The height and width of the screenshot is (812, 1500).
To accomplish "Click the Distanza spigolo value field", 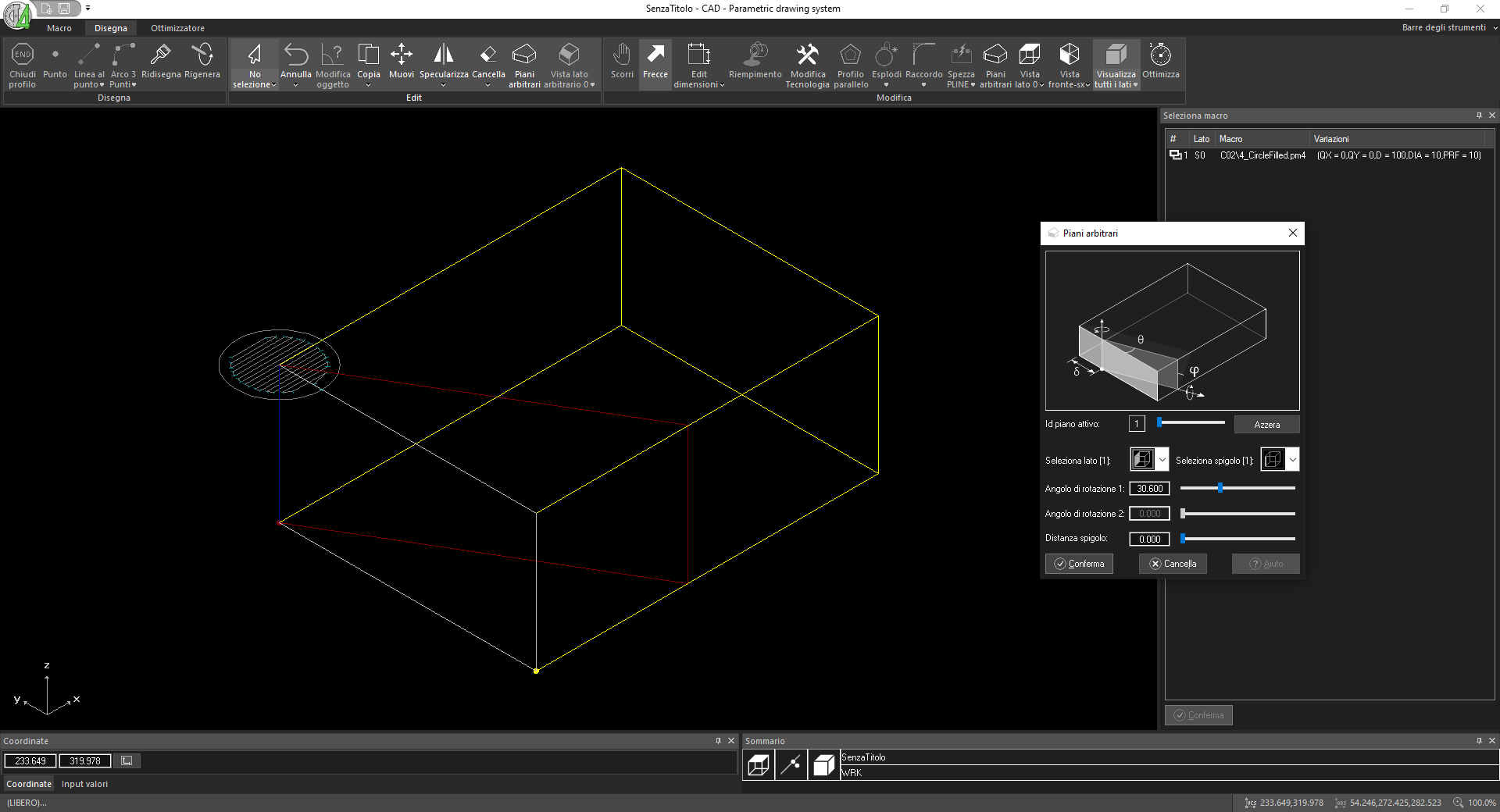I will 1149,539.
